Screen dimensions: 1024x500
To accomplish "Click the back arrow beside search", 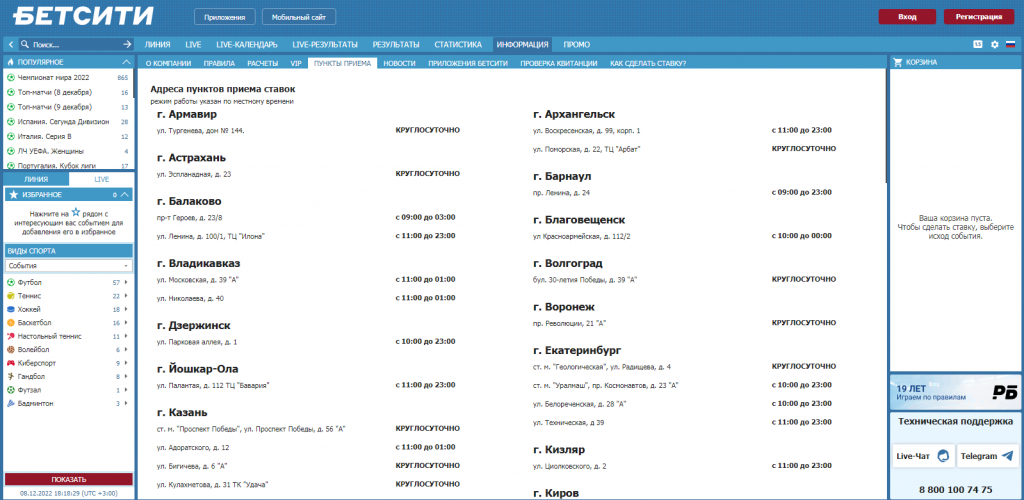I will tap(11, 45).
